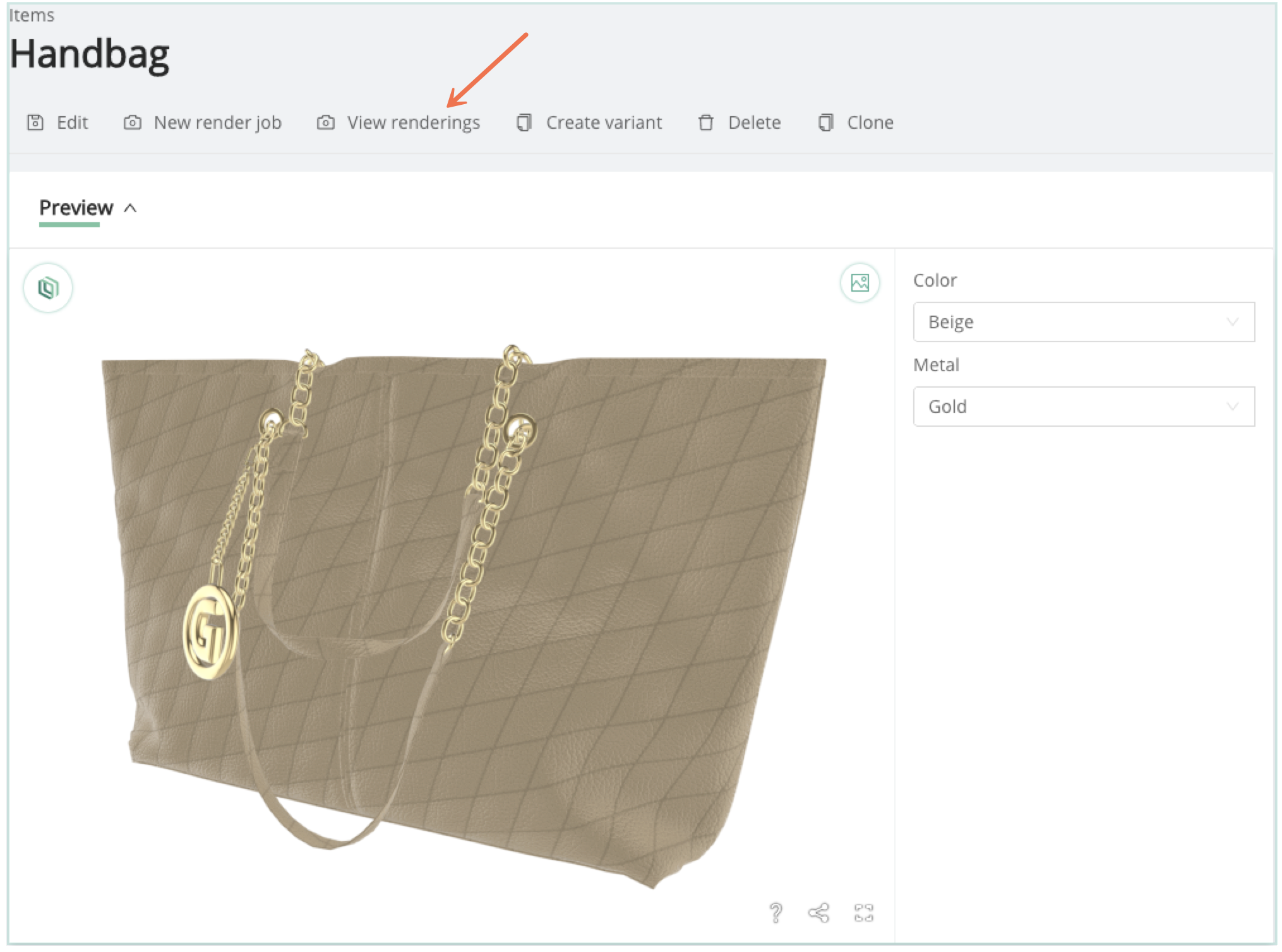Click the green 3D cube logo button
This screenshot has height=952, width=1282.
click(48, 288)
